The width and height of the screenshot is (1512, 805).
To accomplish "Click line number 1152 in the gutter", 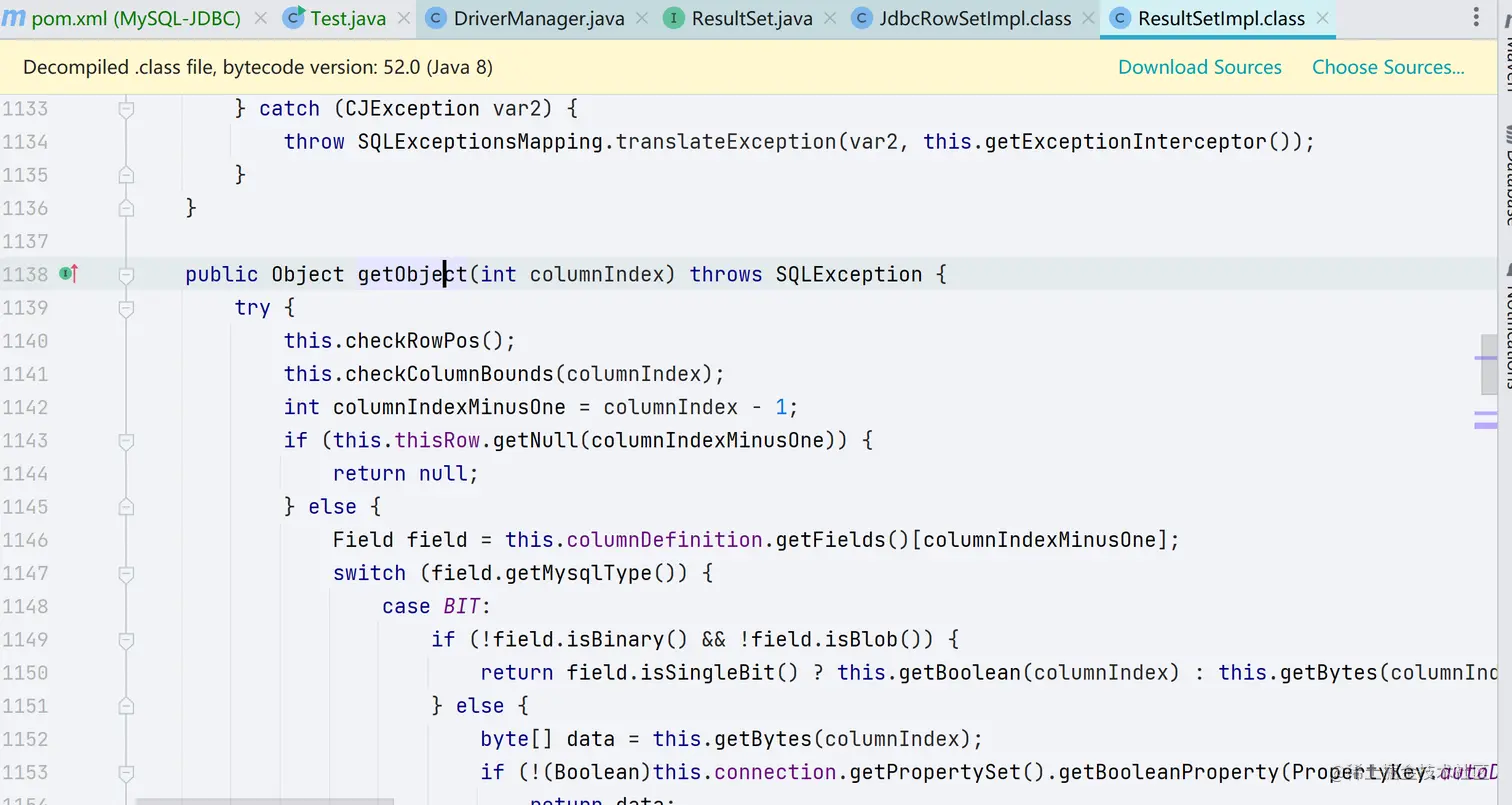I will (25, 738).
